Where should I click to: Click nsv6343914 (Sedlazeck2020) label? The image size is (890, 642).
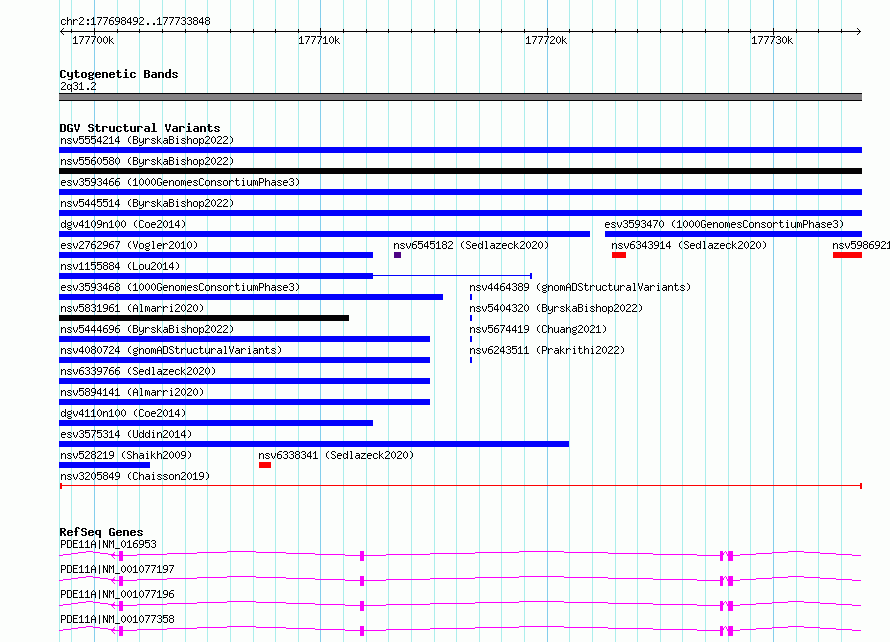pos(689,245)
